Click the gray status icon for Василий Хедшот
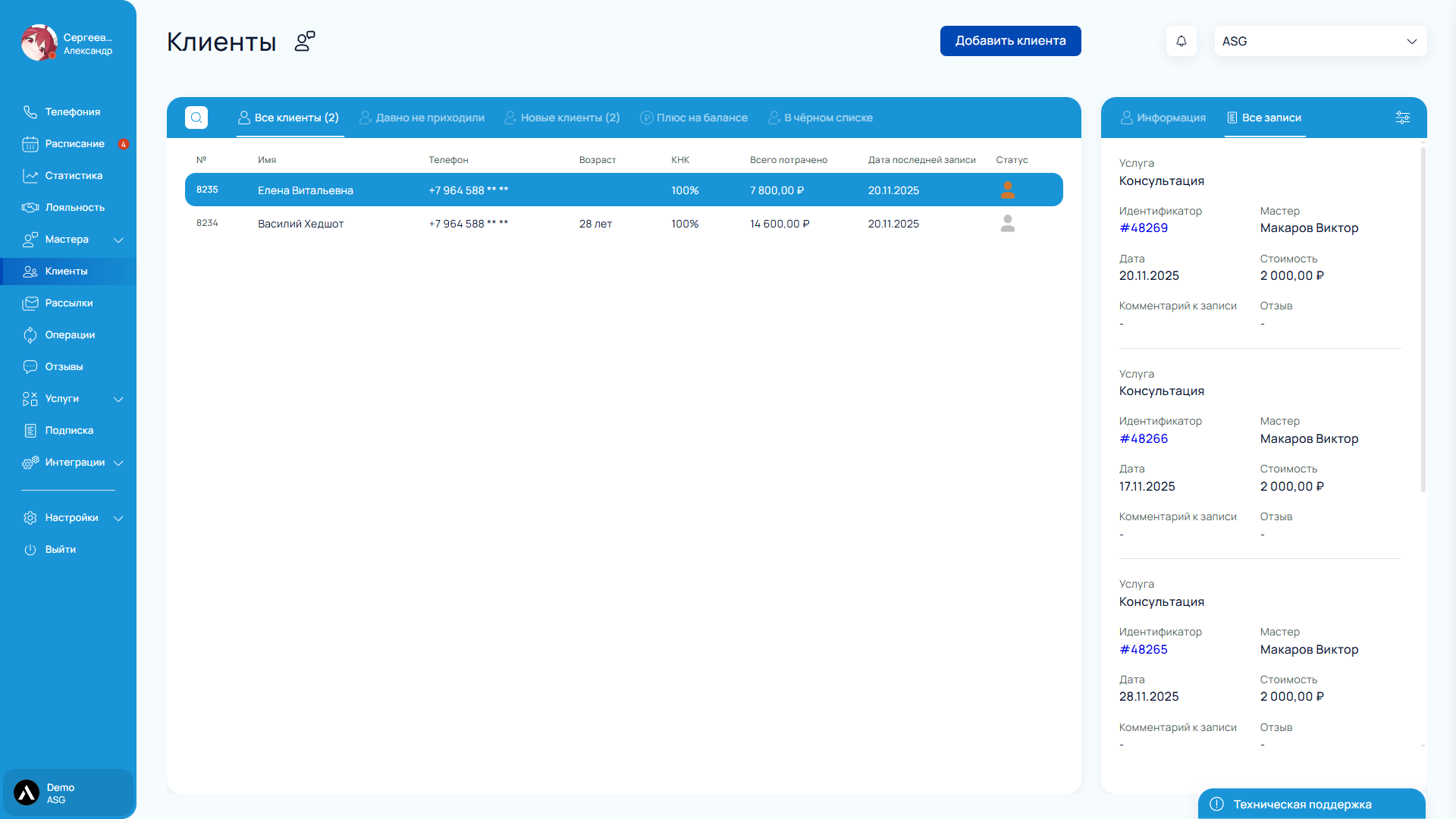 click(x=1007, y=223)
